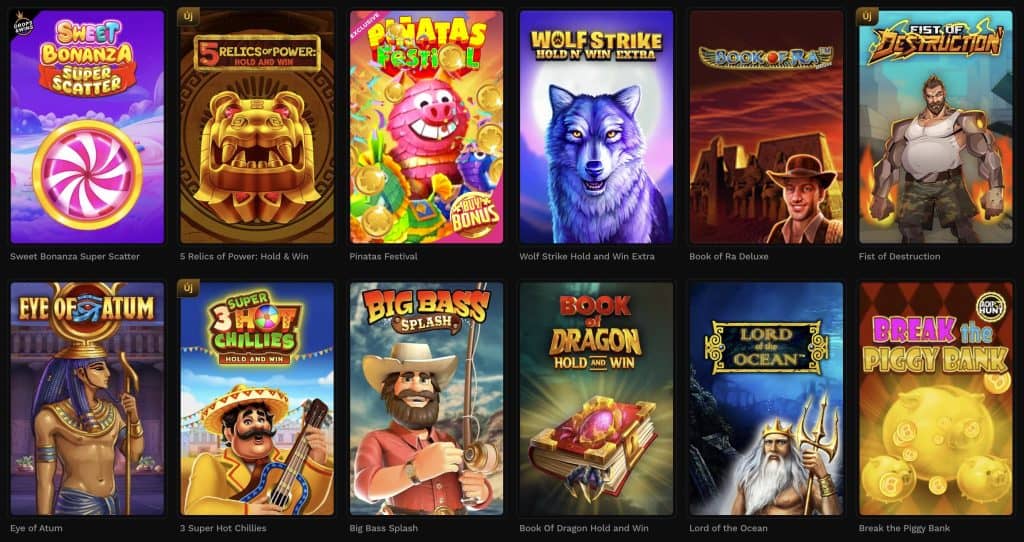The image size is (1024, 542).
Task: Open the Lord of the Ocean thumbnail
Action: click(766, 398)
